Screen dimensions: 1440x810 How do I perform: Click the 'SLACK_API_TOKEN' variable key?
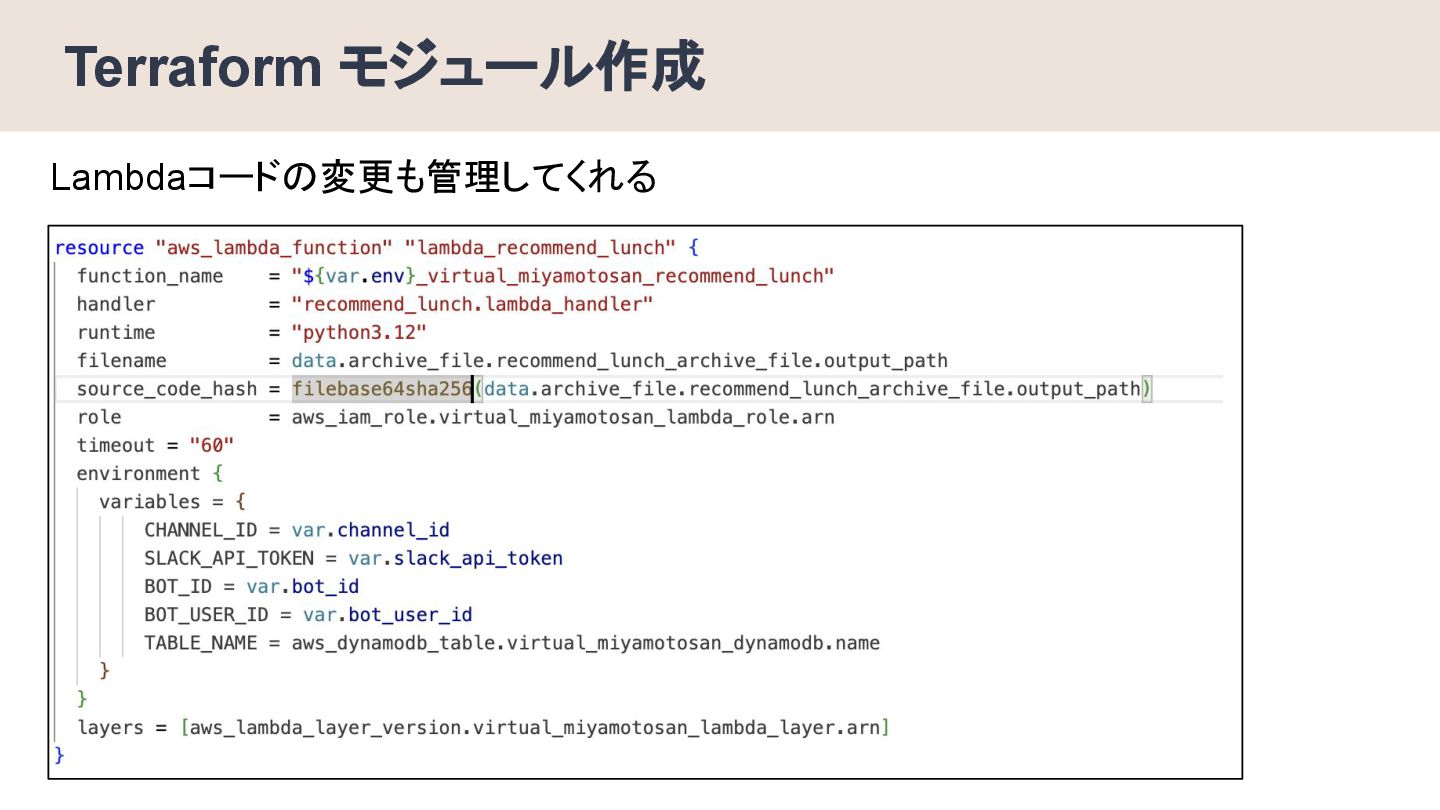[x=229, y=558]
